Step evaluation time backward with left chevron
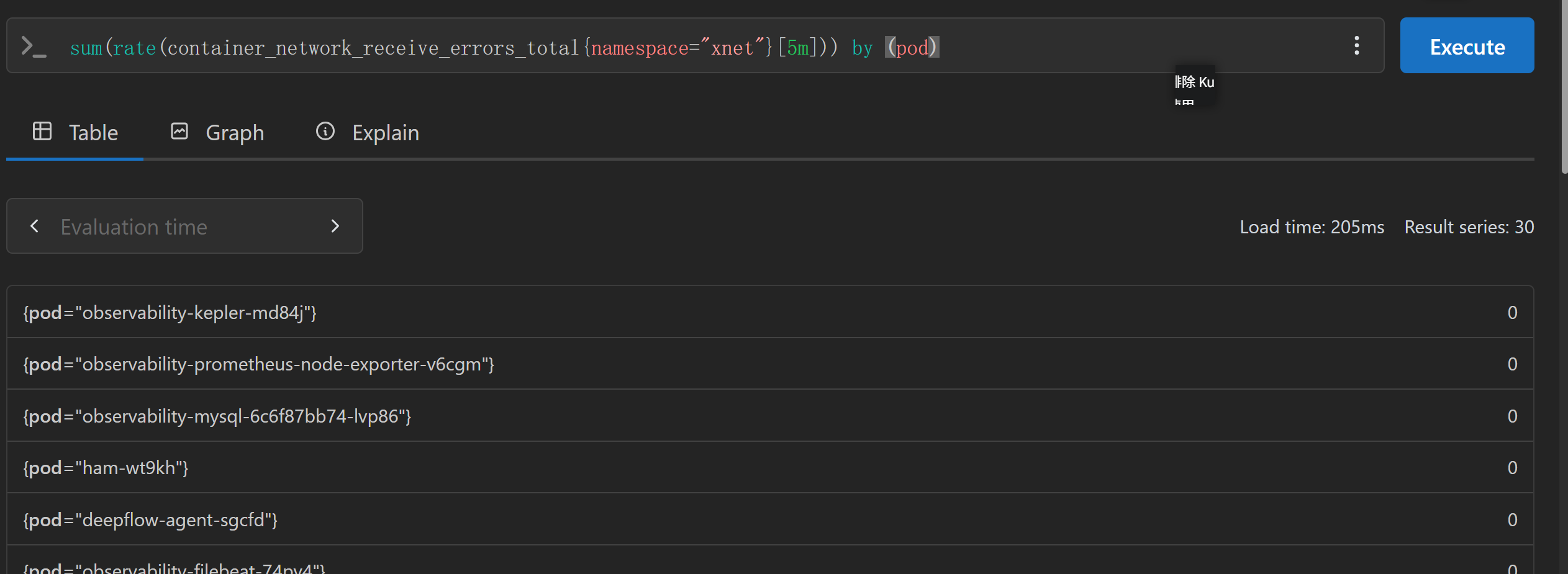Viewport: 1568px width, 574px height. coord(35,226)
